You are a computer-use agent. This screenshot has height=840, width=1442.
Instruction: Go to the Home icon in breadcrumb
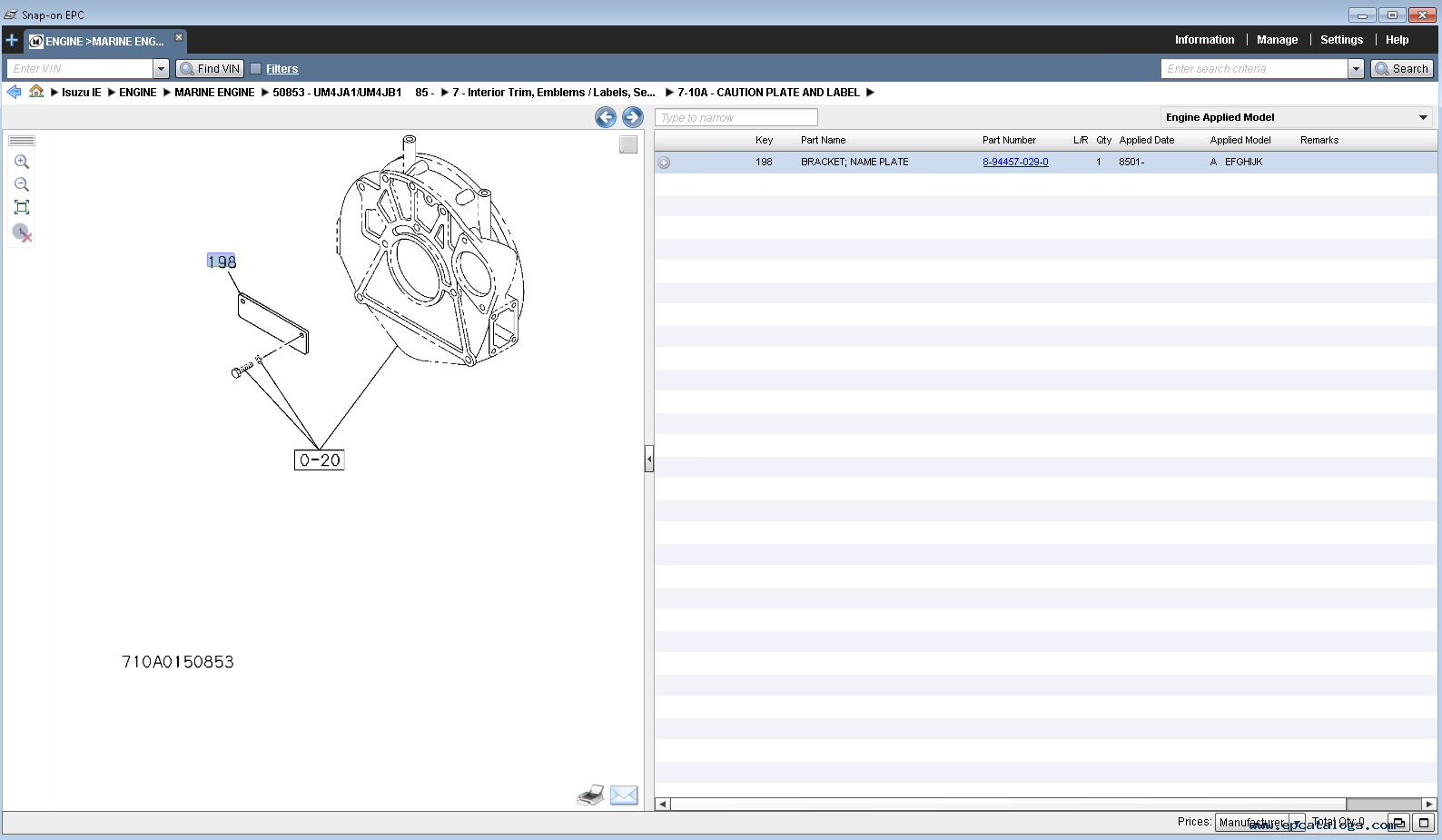click(x=36, y=92)
